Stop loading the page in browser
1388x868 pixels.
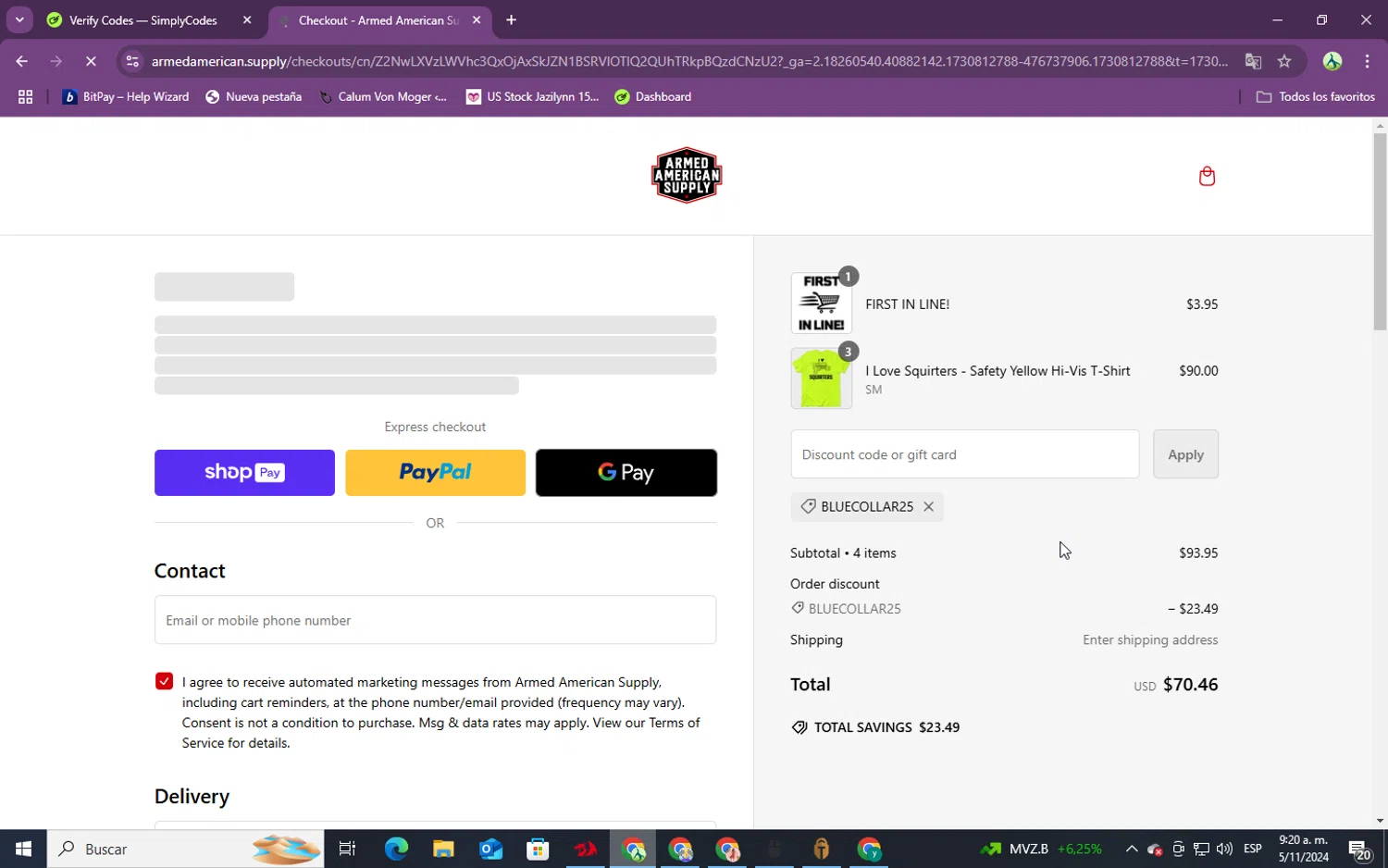tap(91, 61)
